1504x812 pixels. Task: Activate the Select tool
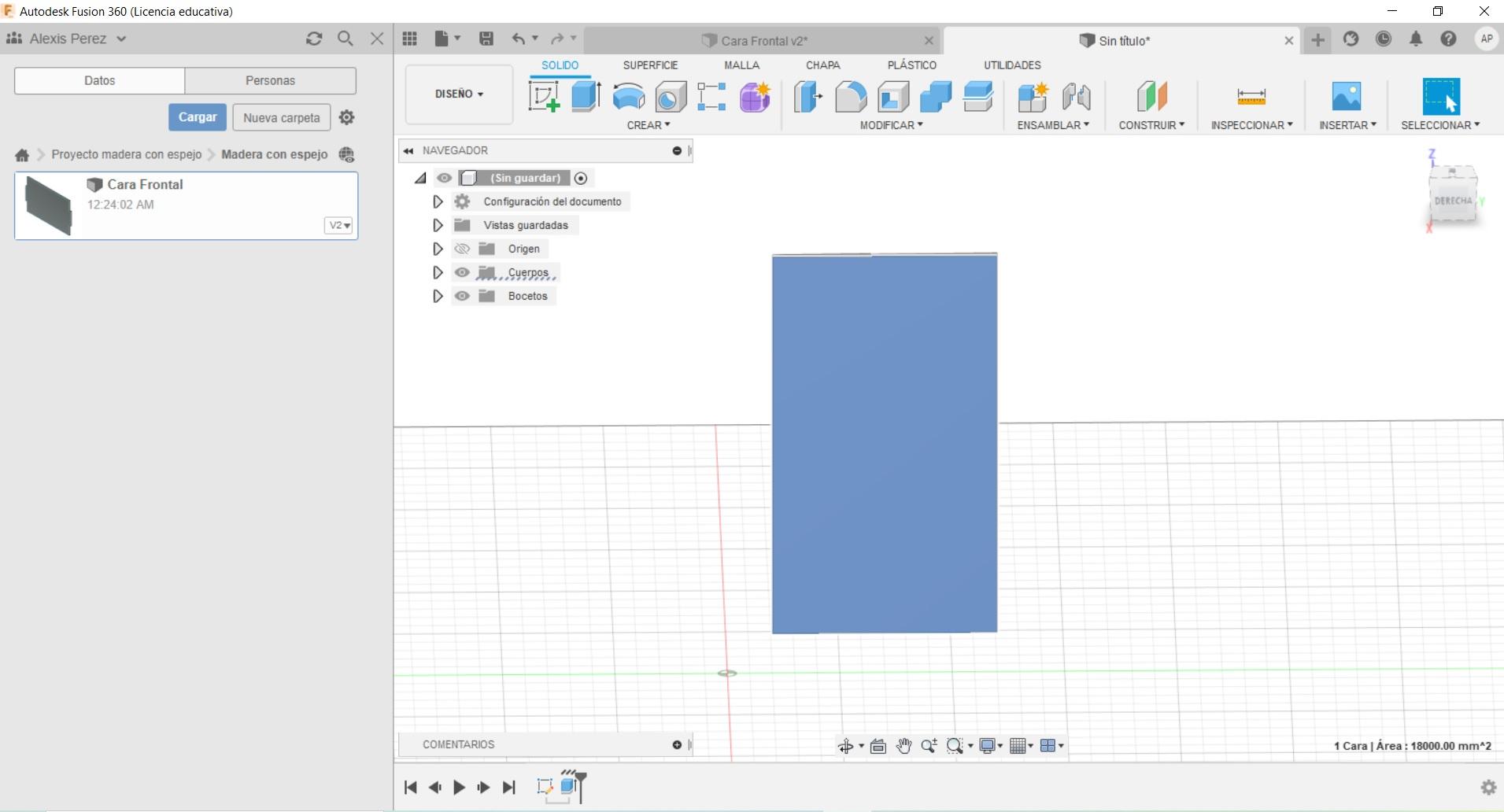point(1441,97)
